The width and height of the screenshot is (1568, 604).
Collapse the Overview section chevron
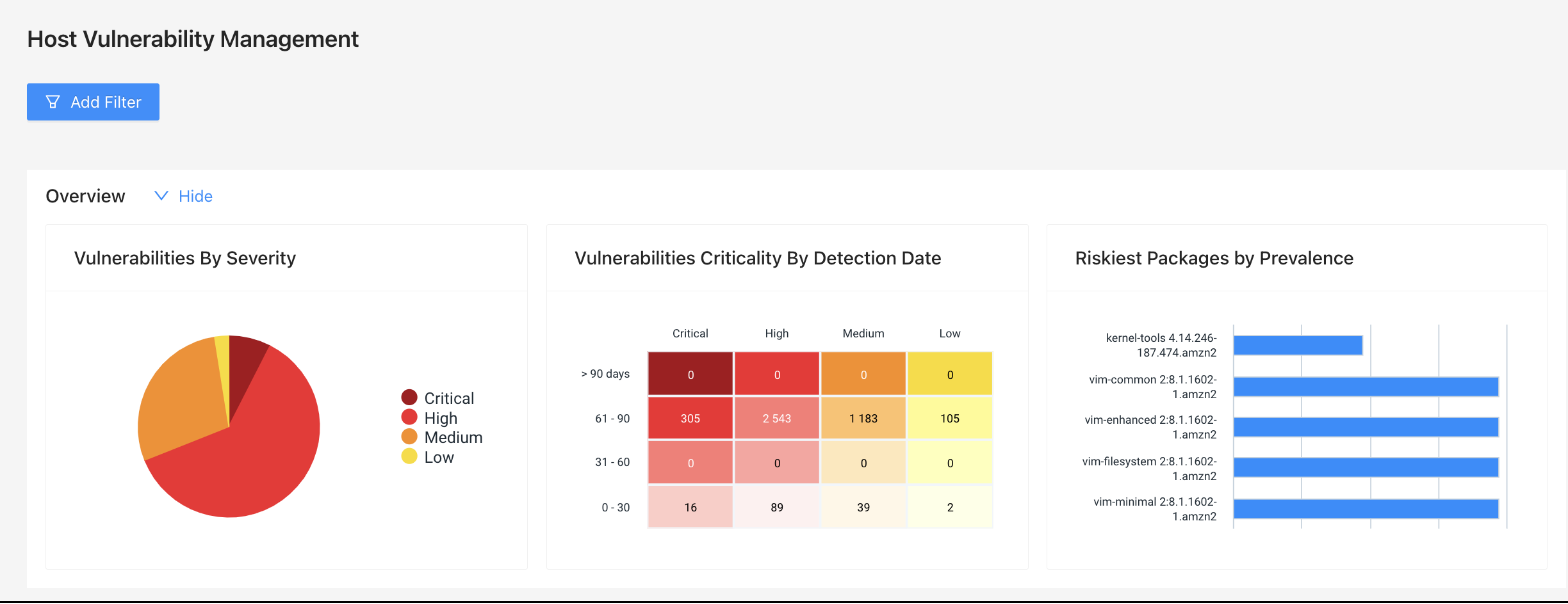coord(161,196)
